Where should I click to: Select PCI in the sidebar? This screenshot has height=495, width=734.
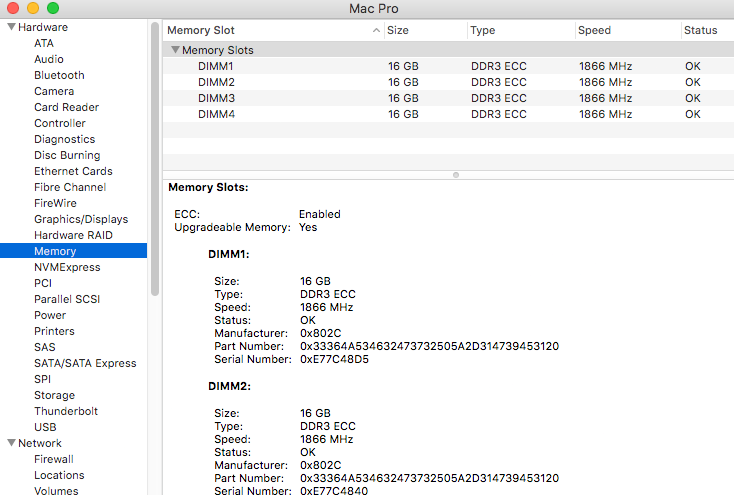pyautogui.click(x=43, y=283)
